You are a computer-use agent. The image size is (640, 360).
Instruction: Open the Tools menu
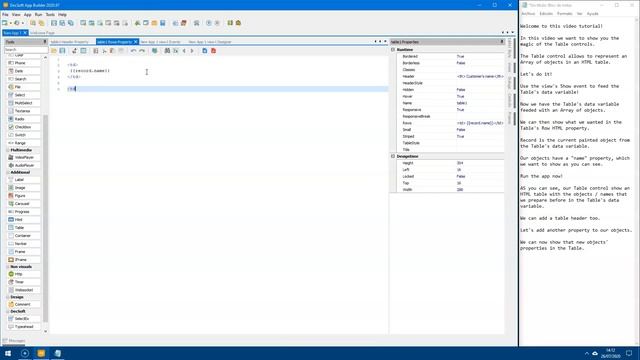(x=50, y=15)
